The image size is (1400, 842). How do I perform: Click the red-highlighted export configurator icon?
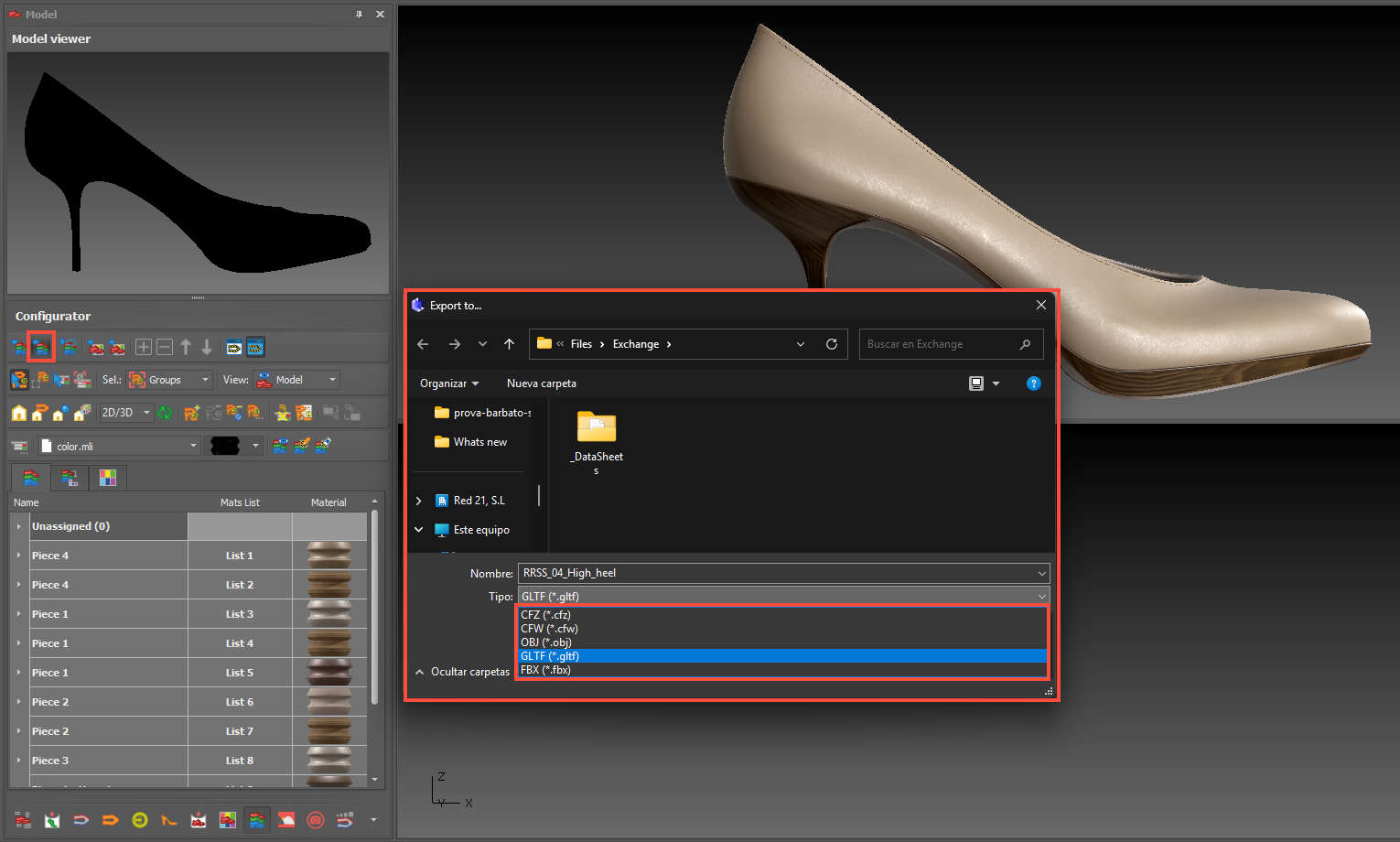41,347
